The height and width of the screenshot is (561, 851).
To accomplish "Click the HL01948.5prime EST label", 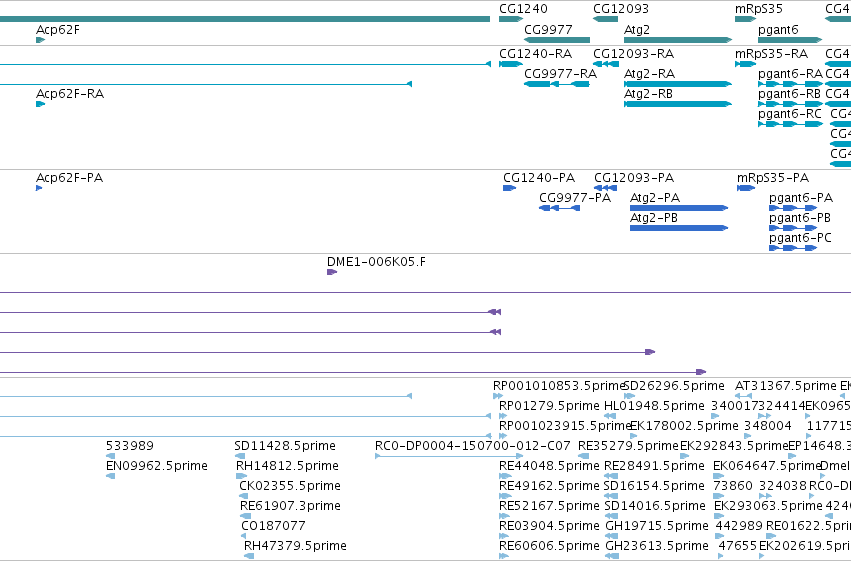I will (x=654, y=406).
